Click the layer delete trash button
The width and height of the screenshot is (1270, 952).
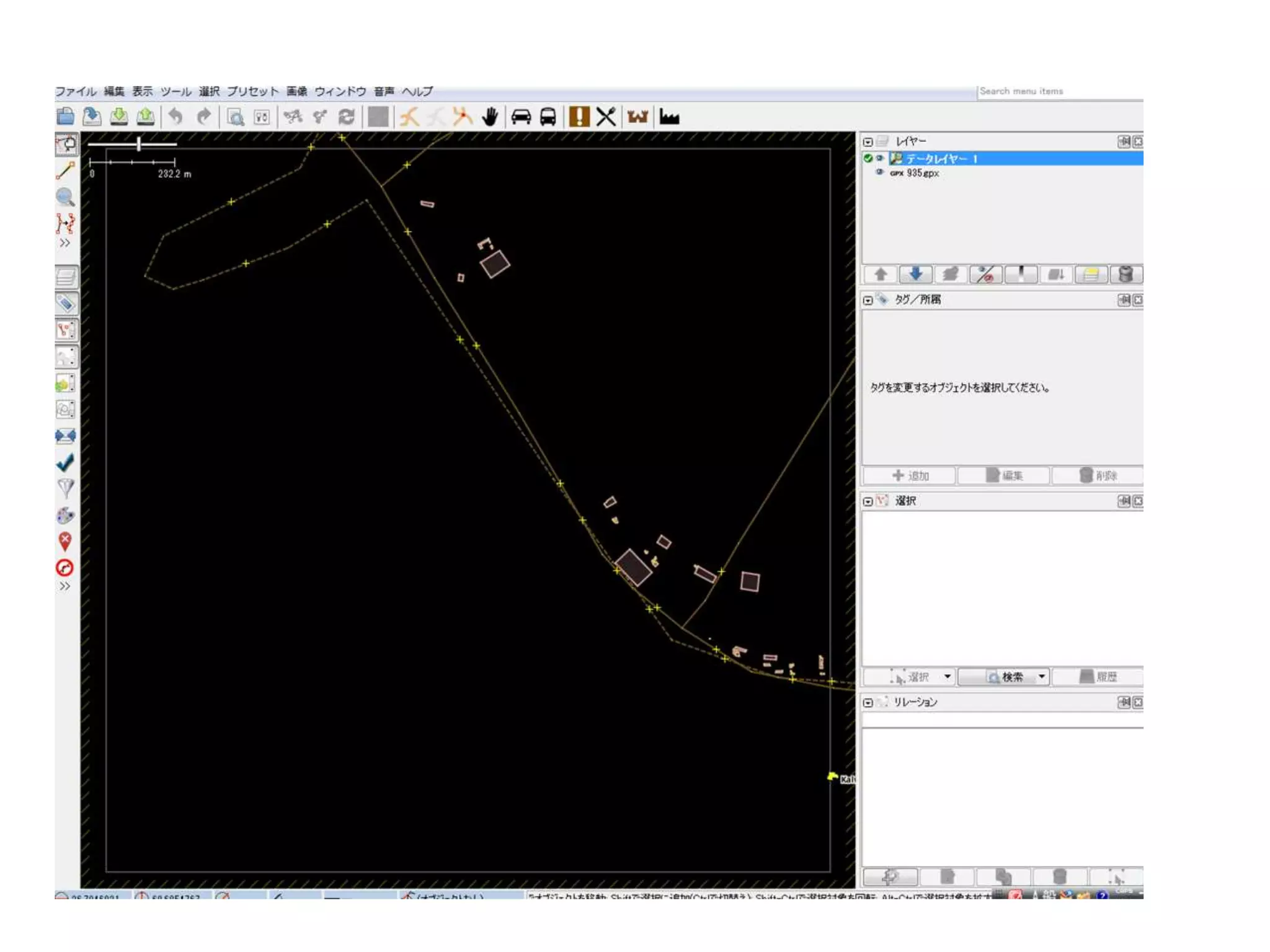click(x=1126, y=274)
